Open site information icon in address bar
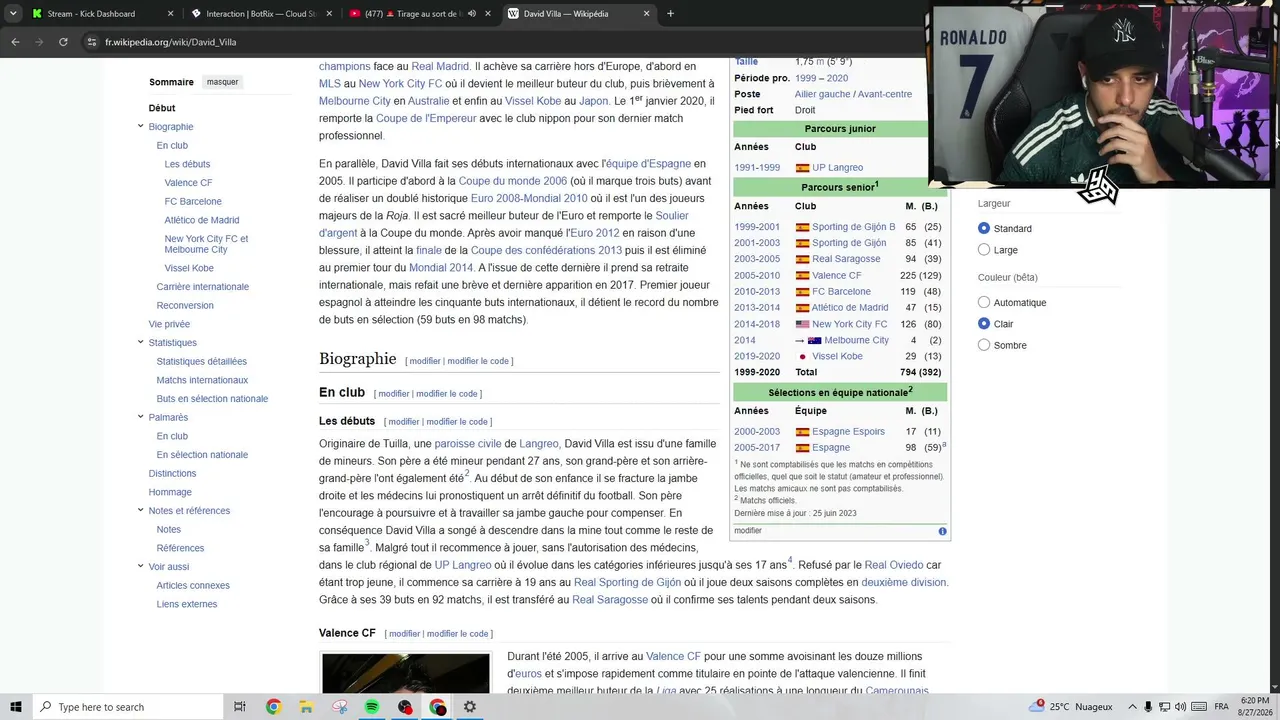 click(x=91, y=42)
